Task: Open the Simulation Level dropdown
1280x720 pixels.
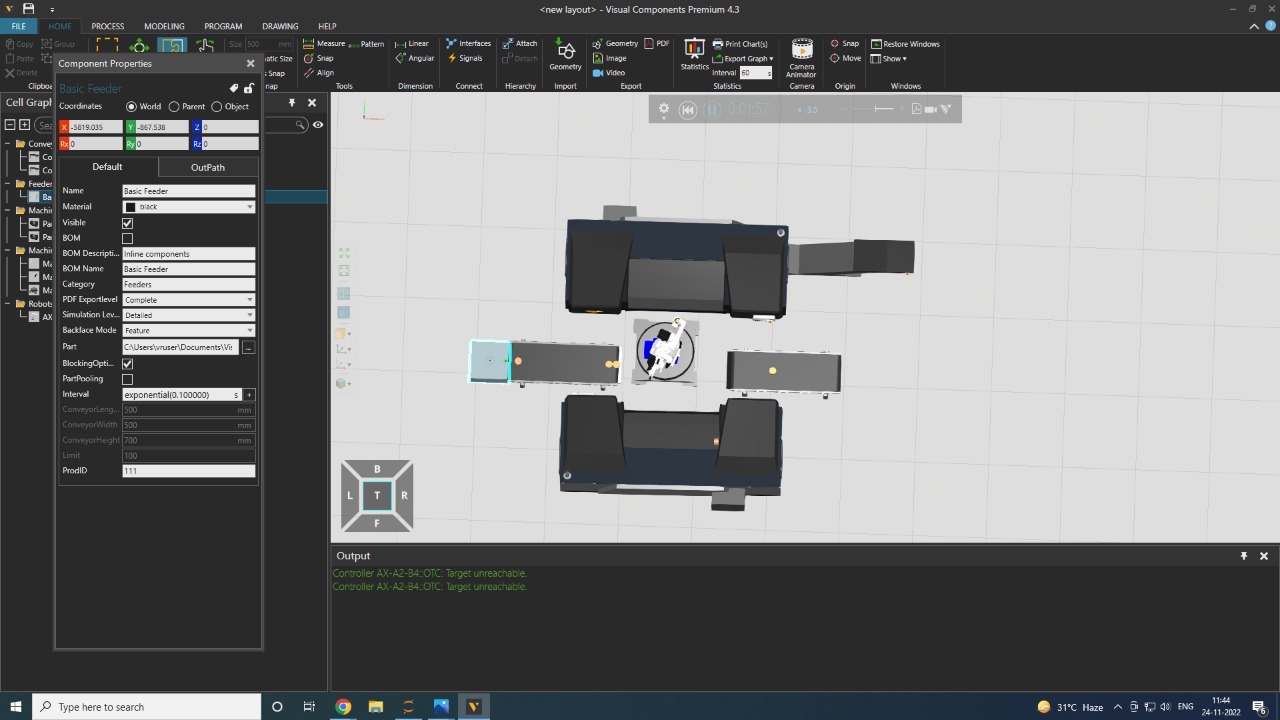Action: (249, 315)
